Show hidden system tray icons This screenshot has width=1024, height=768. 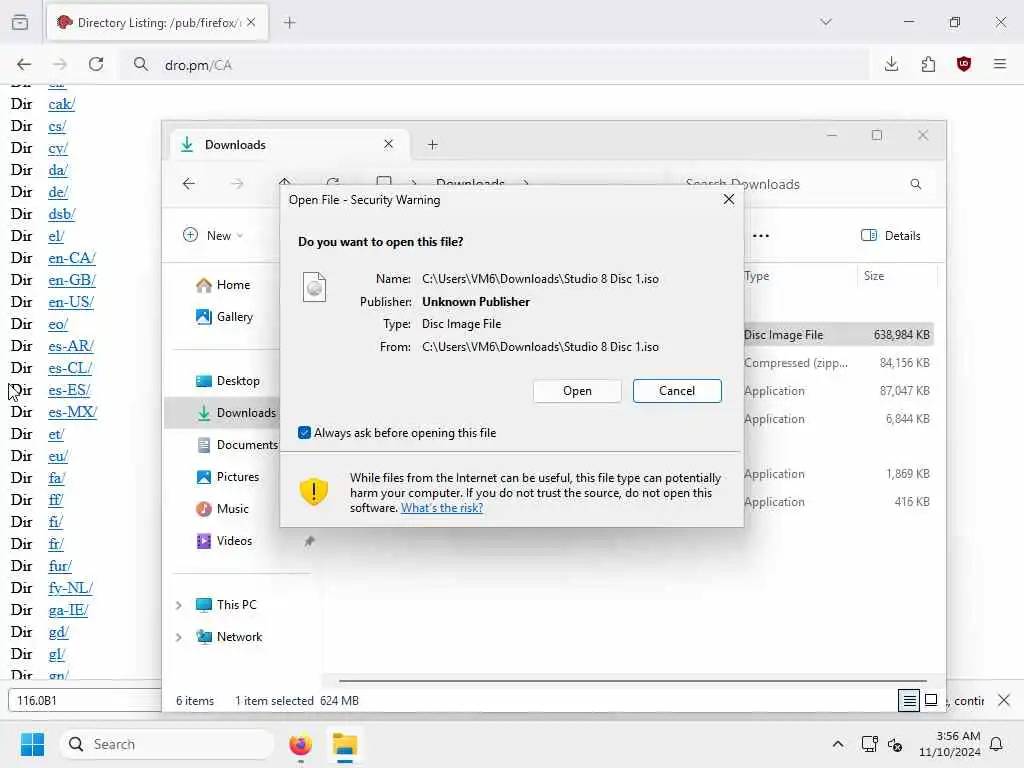point(837,744)
